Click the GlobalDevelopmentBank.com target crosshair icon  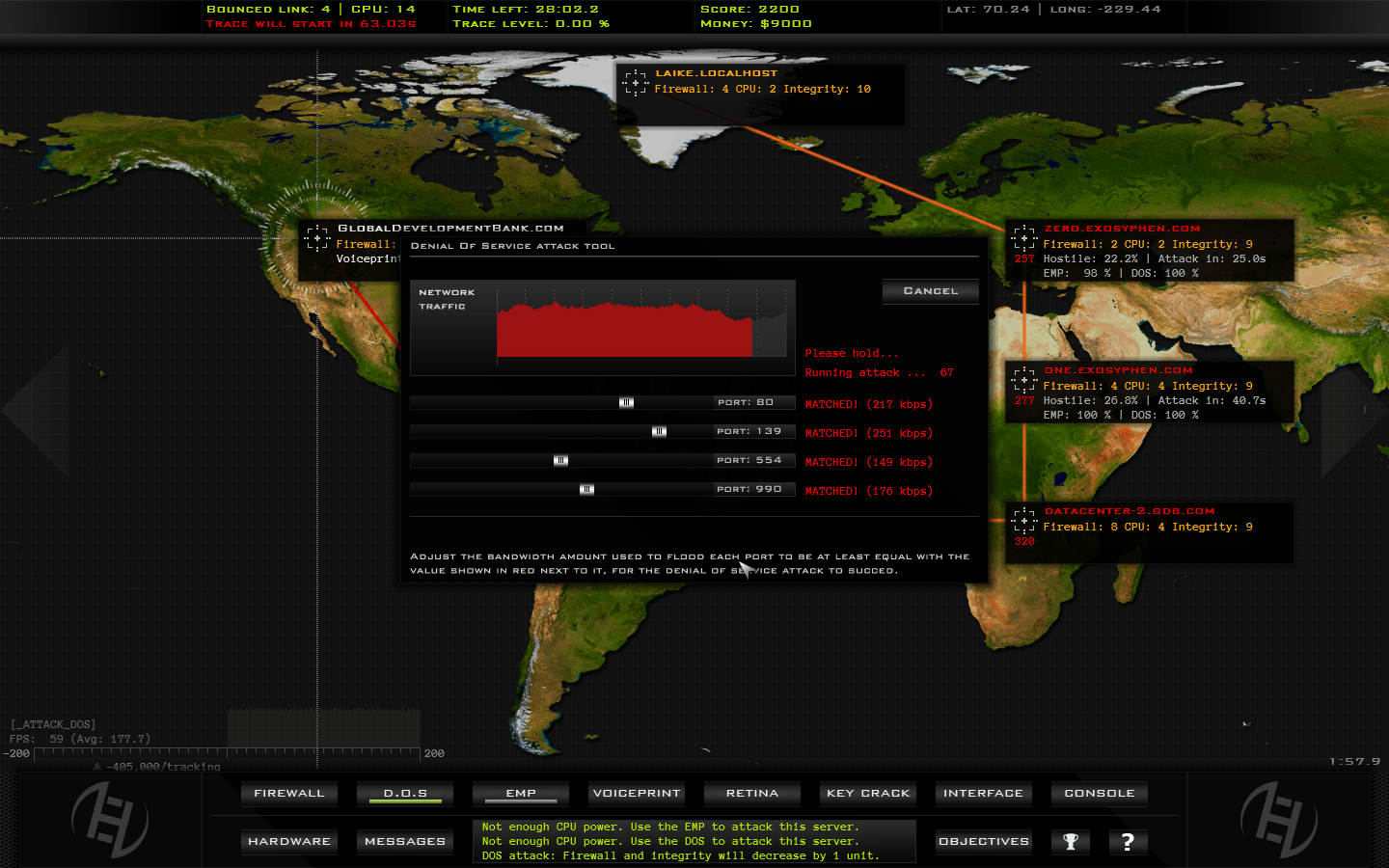point(317,238)
